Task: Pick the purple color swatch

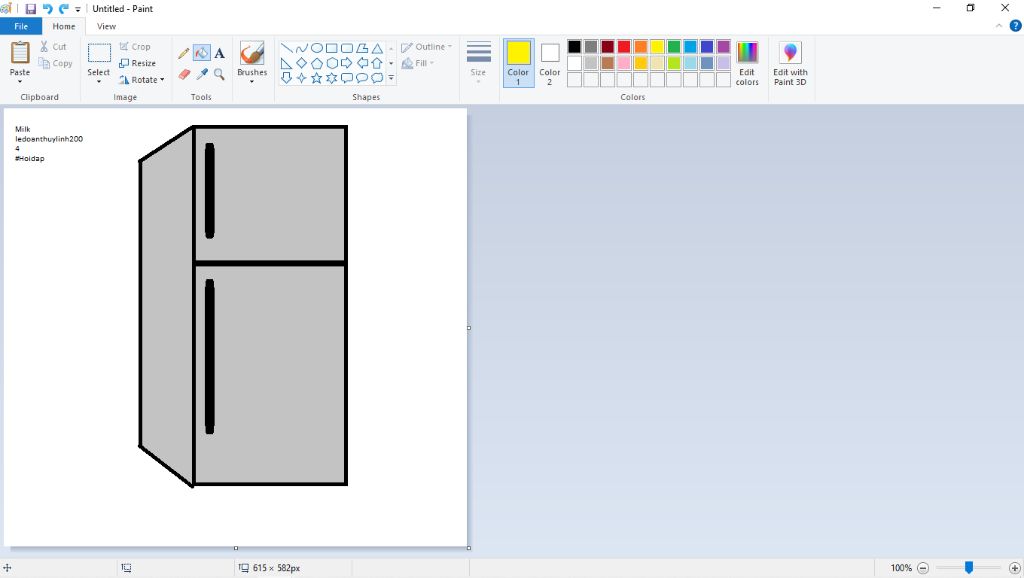Action: coord(724,46)
